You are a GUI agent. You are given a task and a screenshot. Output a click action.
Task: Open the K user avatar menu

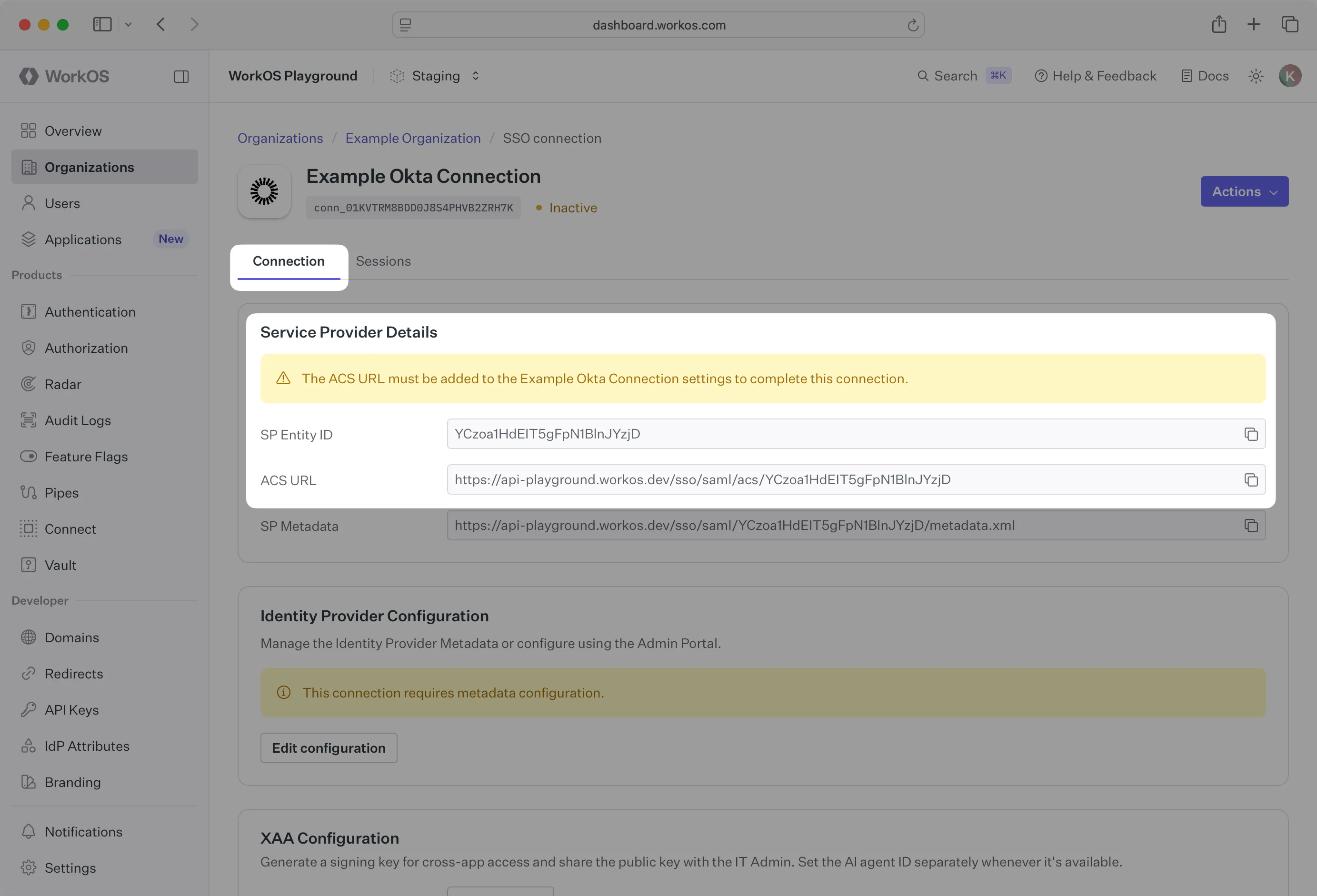1290,76
